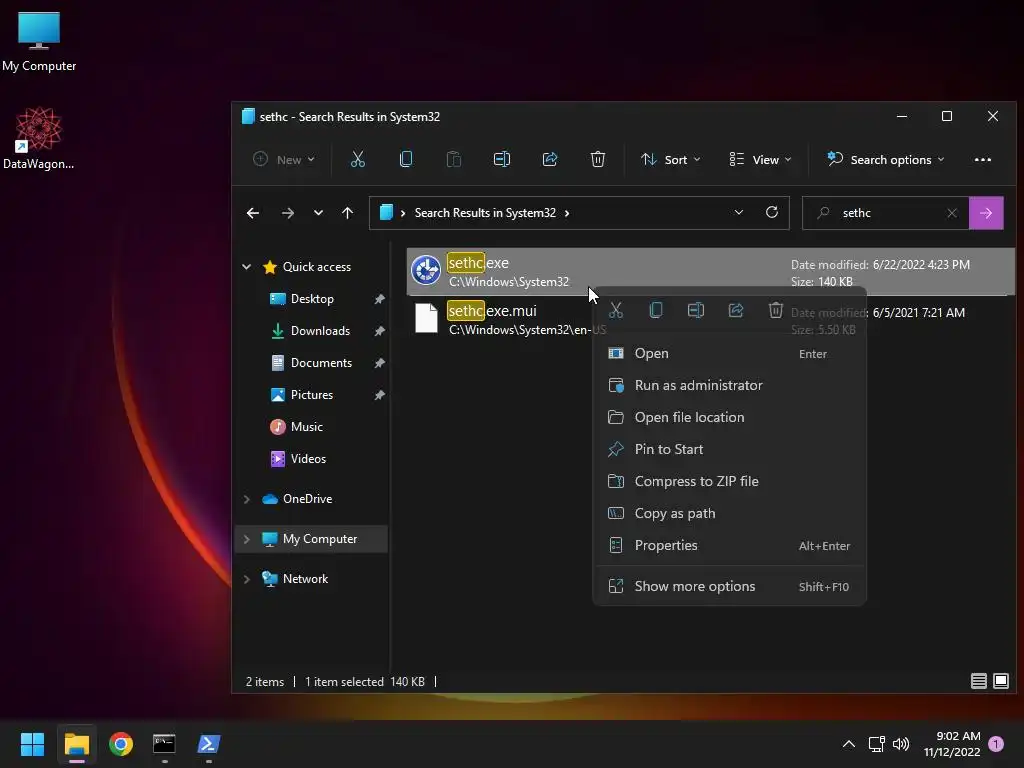This screenshot has width=1024, height=768.
Task: Open the PowerShell taskbar icon
Action: click(208, 744)
